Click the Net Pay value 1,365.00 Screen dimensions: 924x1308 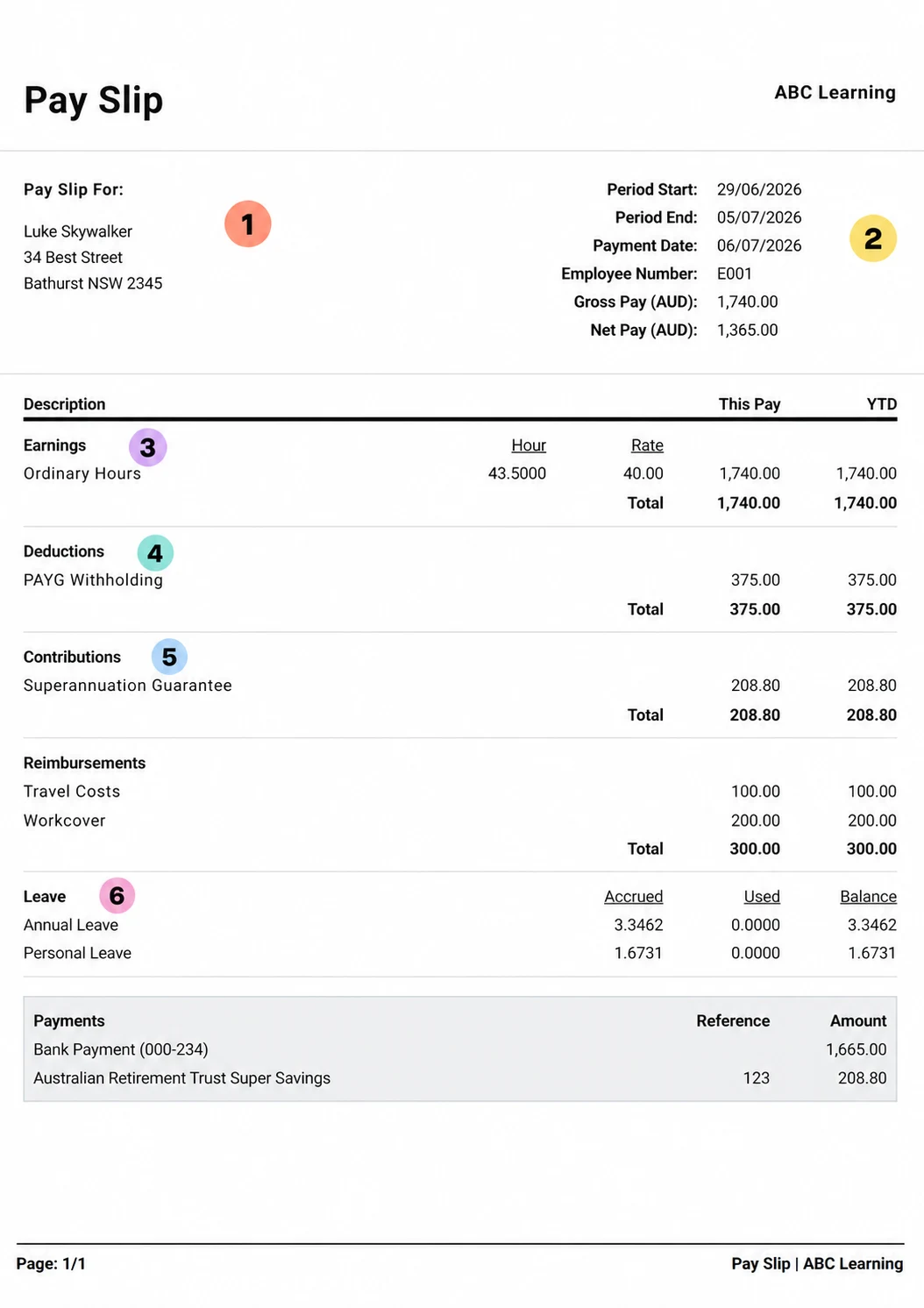pos(748,330)
